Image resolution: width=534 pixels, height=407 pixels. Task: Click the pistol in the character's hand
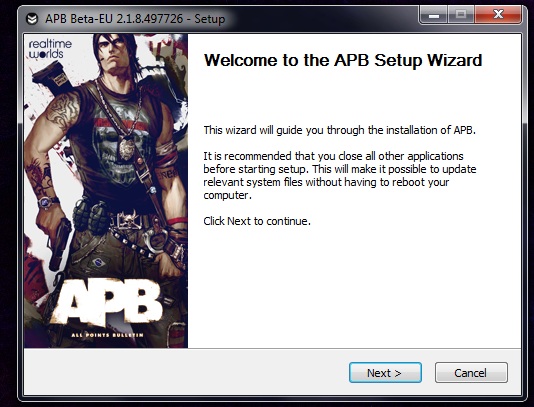click(59, 243)
